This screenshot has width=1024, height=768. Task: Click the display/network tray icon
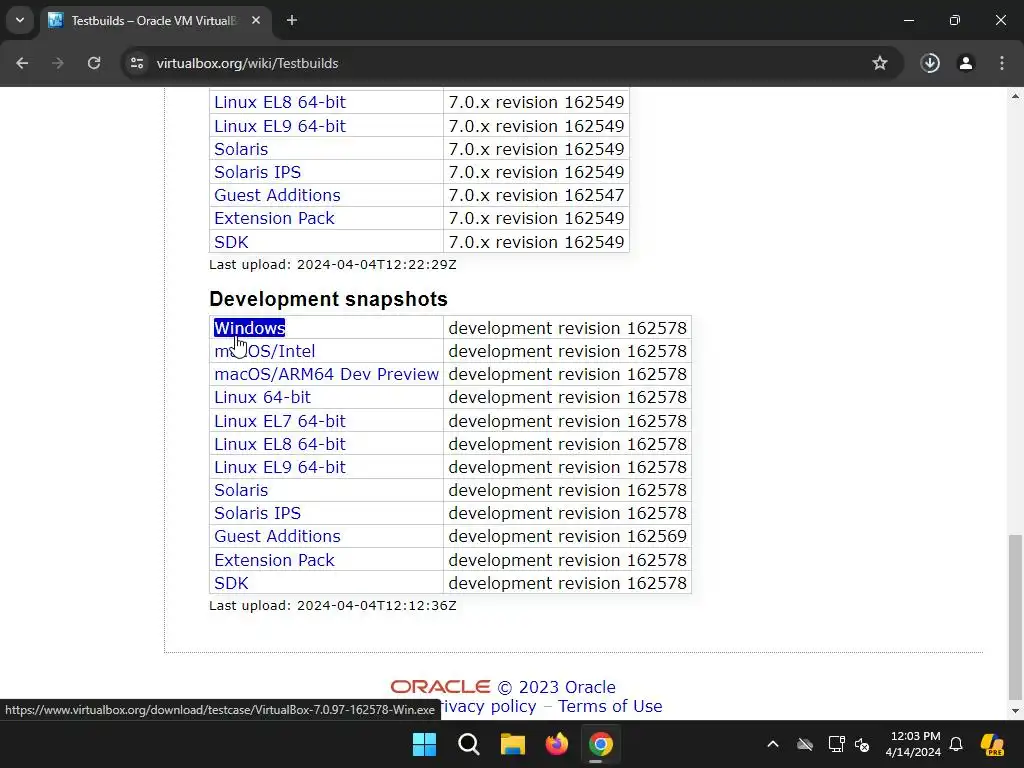click(837, 744)
